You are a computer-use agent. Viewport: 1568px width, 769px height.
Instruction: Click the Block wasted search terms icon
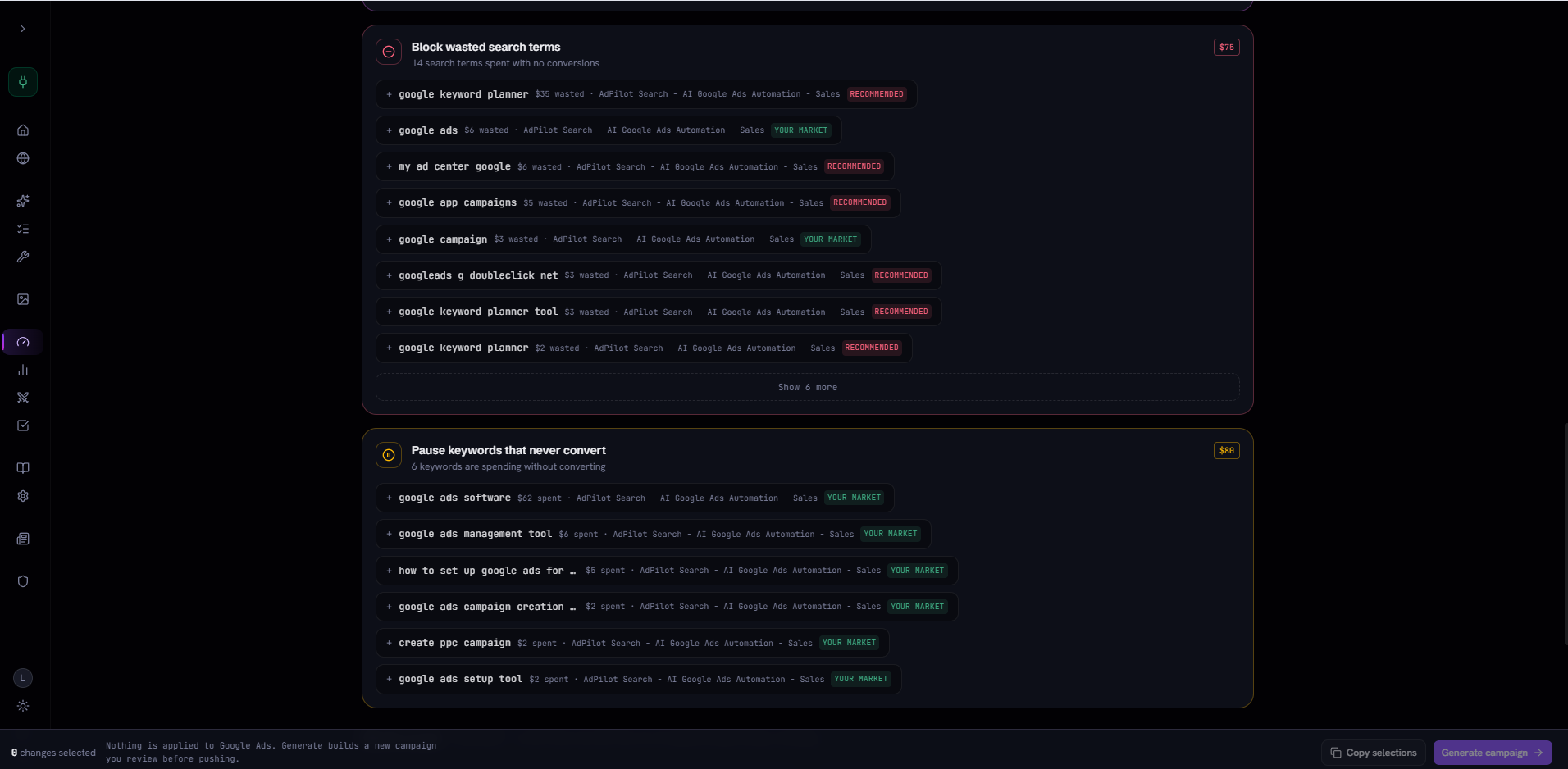click(x=389, y=52)
